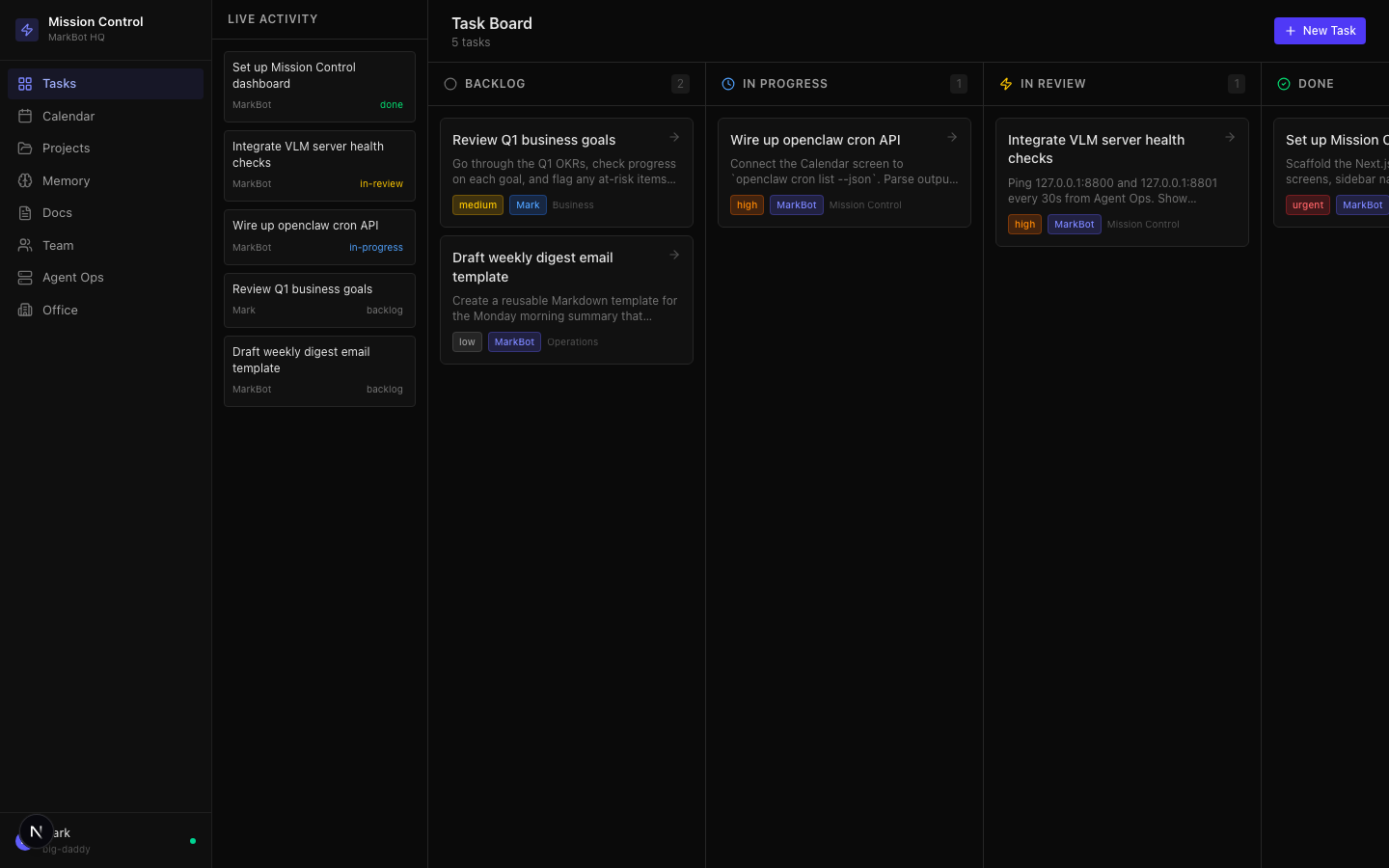Image resolution: width=1389 pixels, height=868 pixels.
Task: Click the medium priority tag
Action: (x=477, y=205)
